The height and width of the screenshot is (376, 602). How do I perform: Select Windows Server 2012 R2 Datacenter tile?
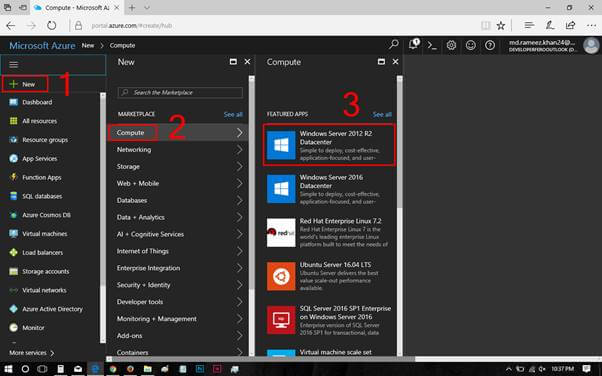point(329,145)
